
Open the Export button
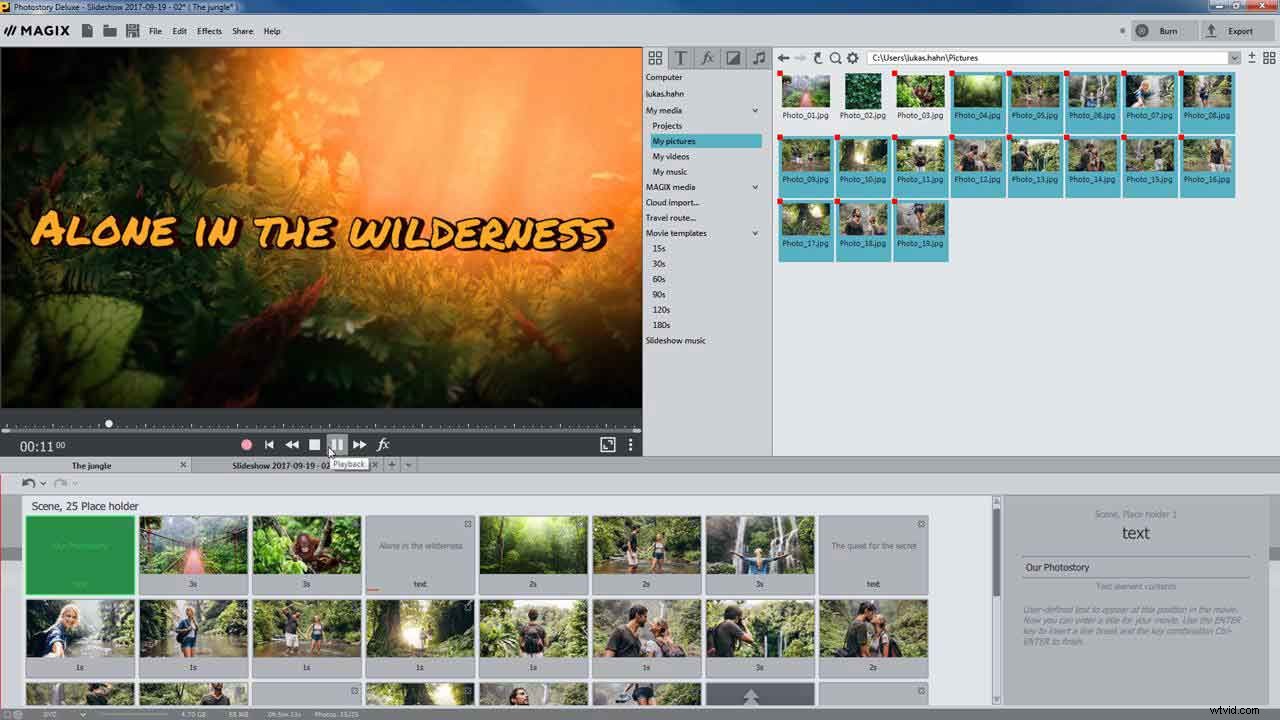(1238, 30)
